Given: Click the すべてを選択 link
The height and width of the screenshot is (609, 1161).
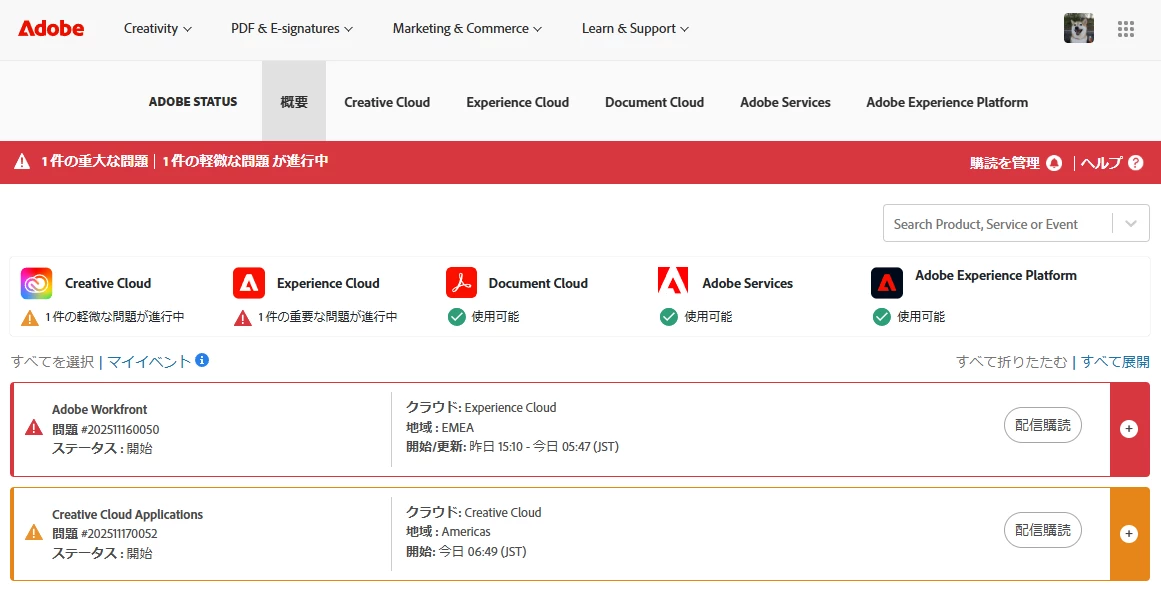Looking at the screenshot, I should pyautogui.click(x=52, y=362).
